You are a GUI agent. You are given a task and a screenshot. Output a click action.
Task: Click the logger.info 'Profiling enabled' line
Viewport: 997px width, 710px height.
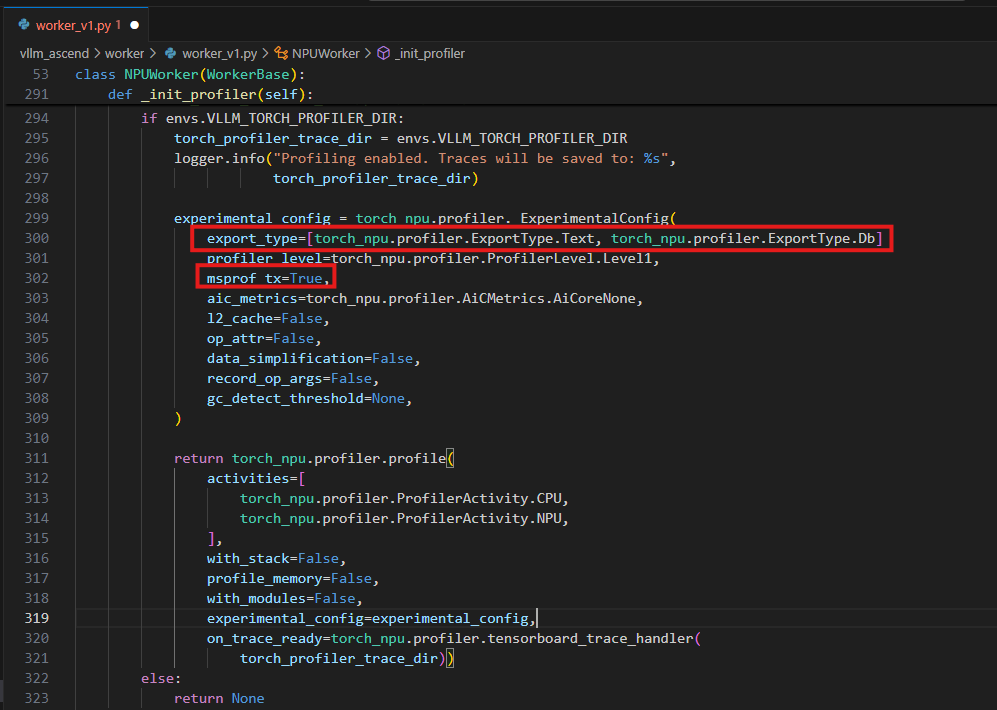[x=425, y=158]
